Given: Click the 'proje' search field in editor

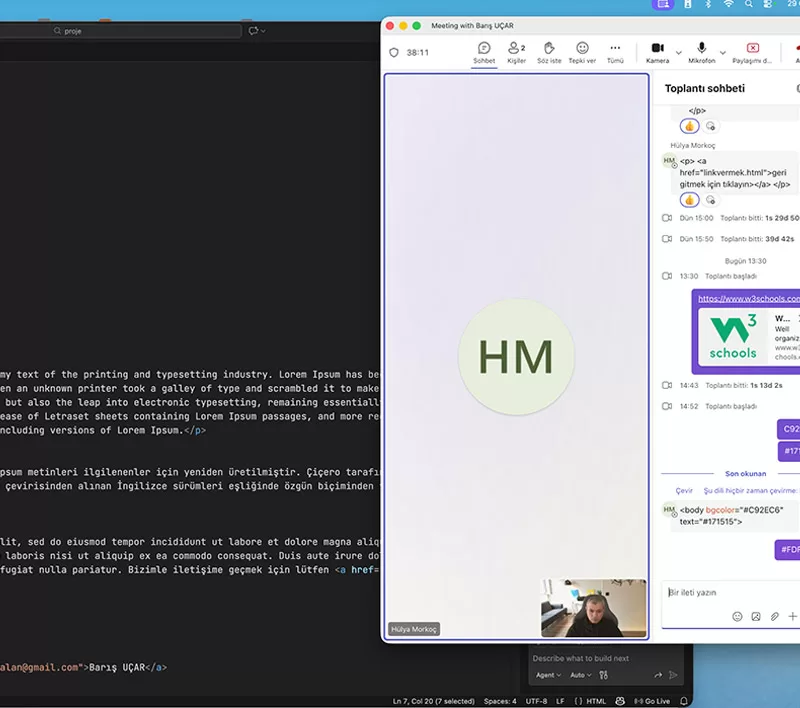Looking at the screenshot, I should click(120, 31).
